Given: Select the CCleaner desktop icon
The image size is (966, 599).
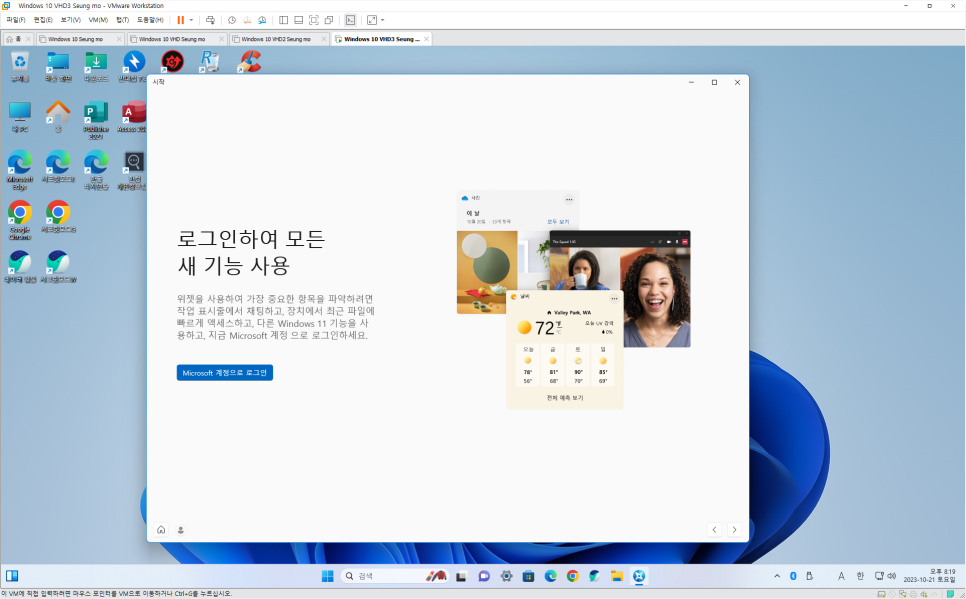Looking at the screenshot, I should click(x=249, y=62).
